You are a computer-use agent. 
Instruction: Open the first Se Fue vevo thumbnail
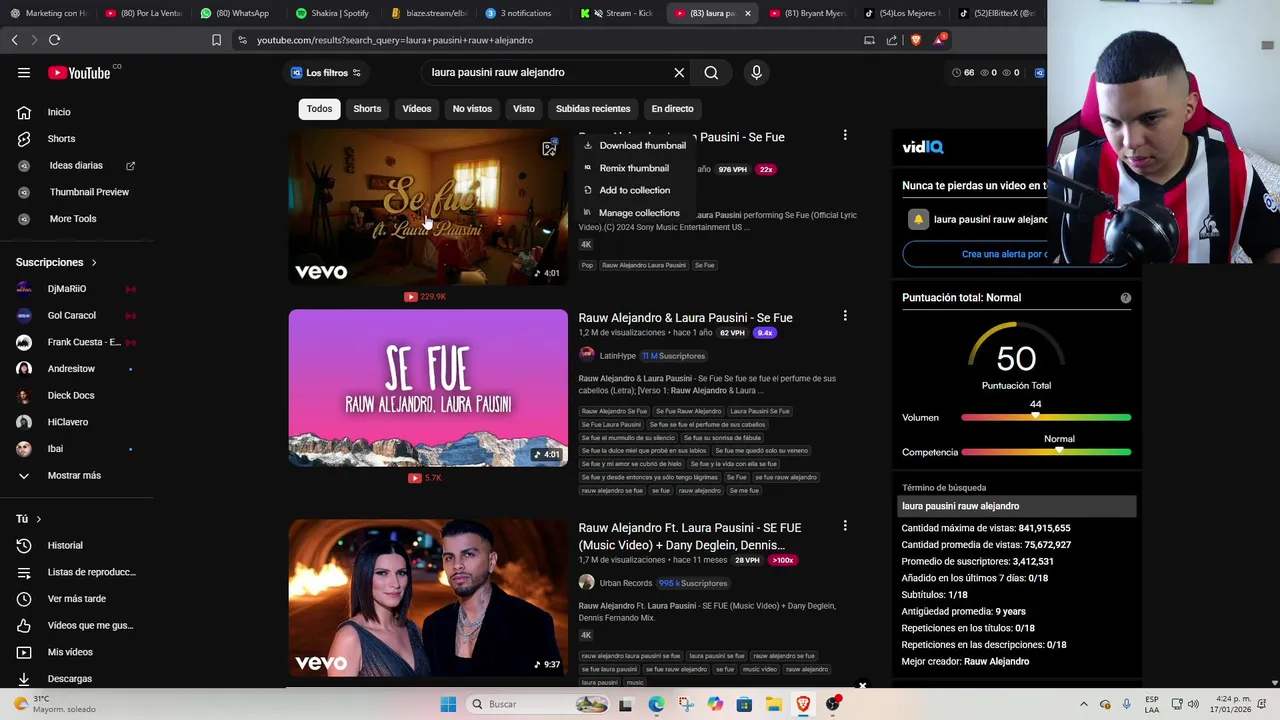(428, 207)
